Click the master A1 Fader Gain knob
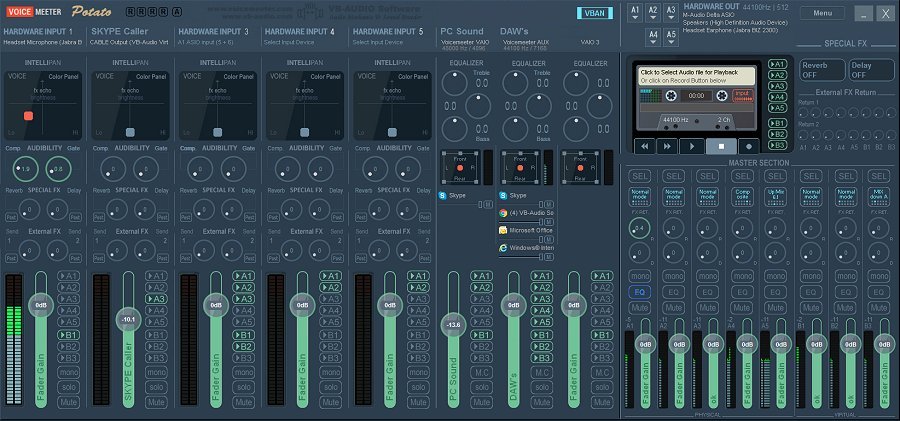Screen dimensions: 900x421 pos(646,344)
